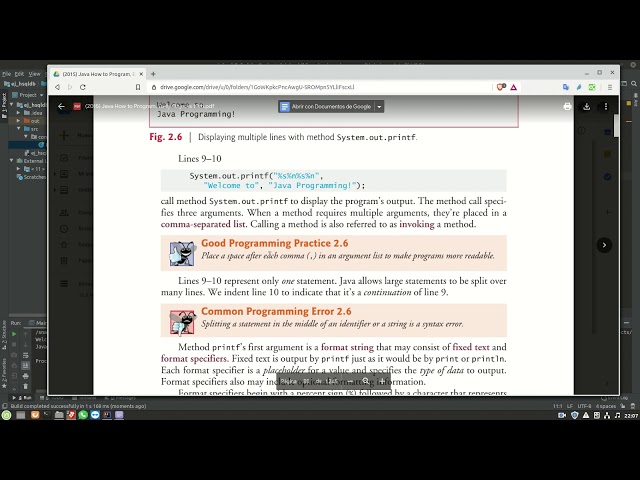Click the green extension icon in toolbar
This screenshot has width=640, height=480.
pos(592,87)
